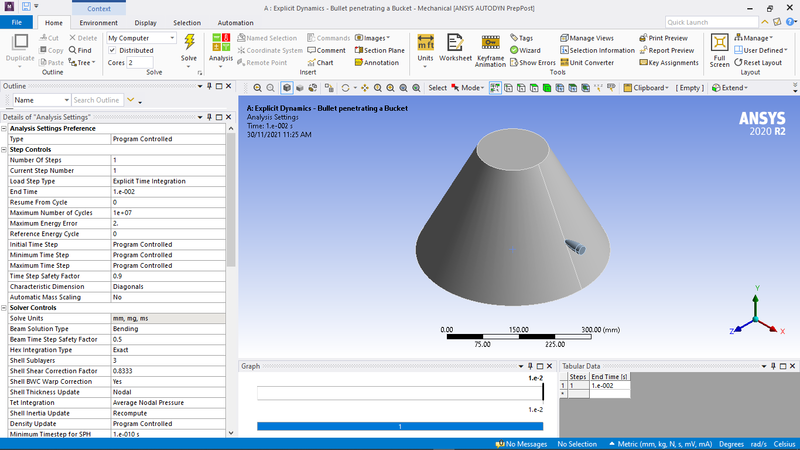Collapse the Step Controls section
This screenshot has width=800, height=450.
tap(4, 149)
